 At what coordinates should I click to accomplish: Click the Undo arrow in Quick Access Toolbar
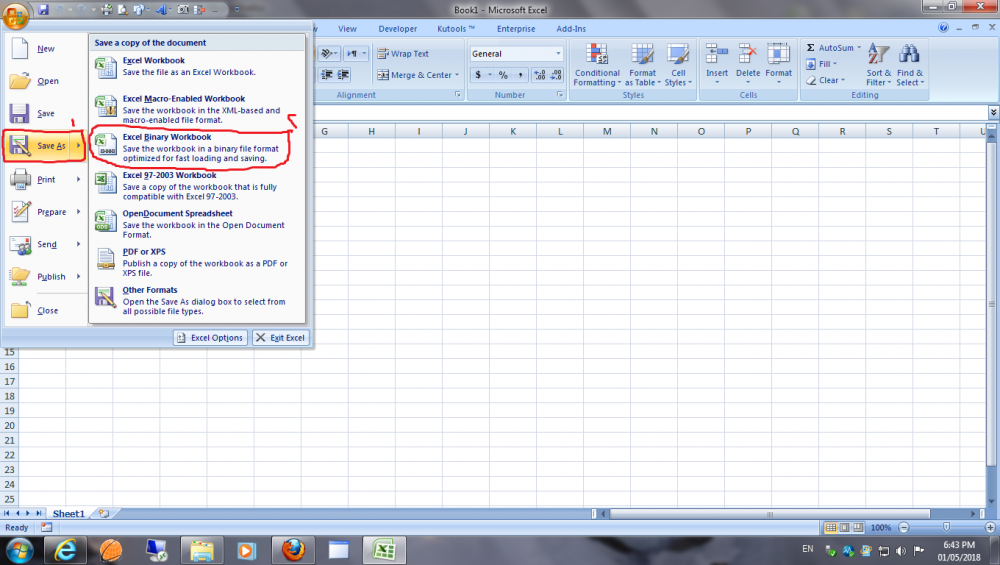point(61,10)
